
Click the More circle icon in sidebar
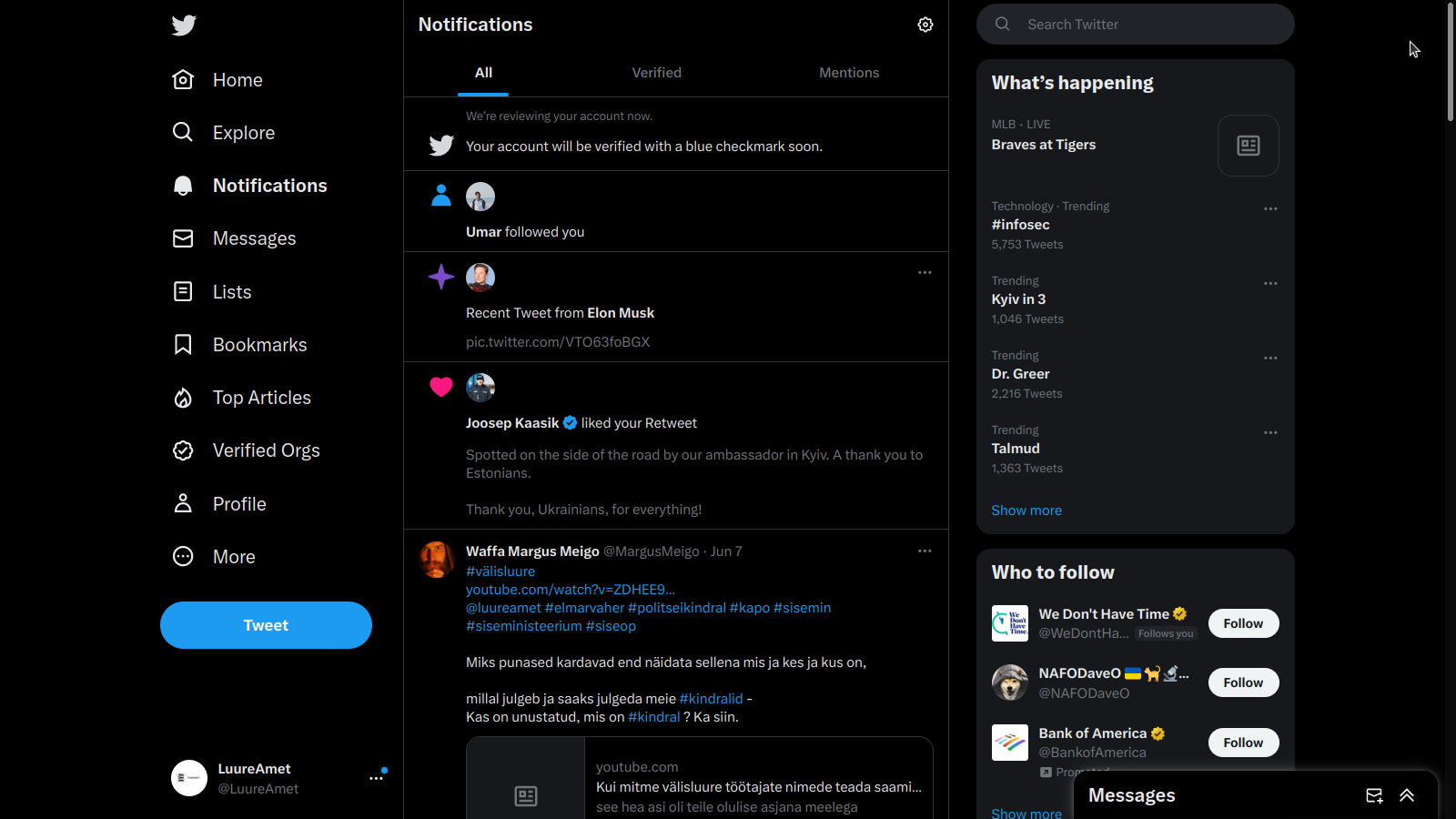click(x=183, y=556)
